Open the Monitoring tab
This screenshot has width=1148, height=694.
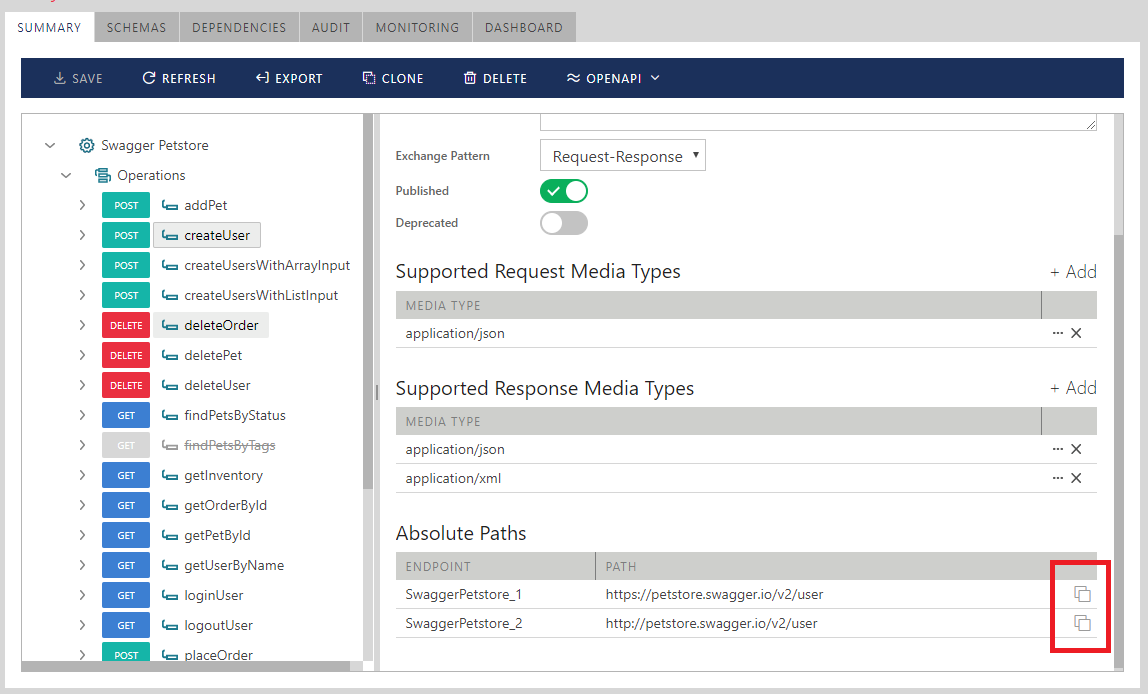[x=417, y=28]
